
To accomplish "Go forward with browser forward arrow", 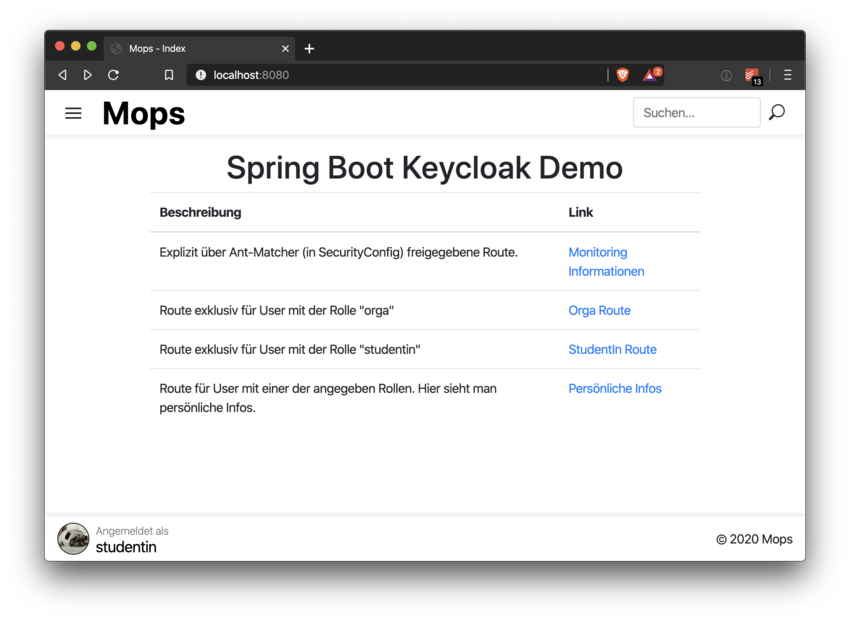I will 87,75.
